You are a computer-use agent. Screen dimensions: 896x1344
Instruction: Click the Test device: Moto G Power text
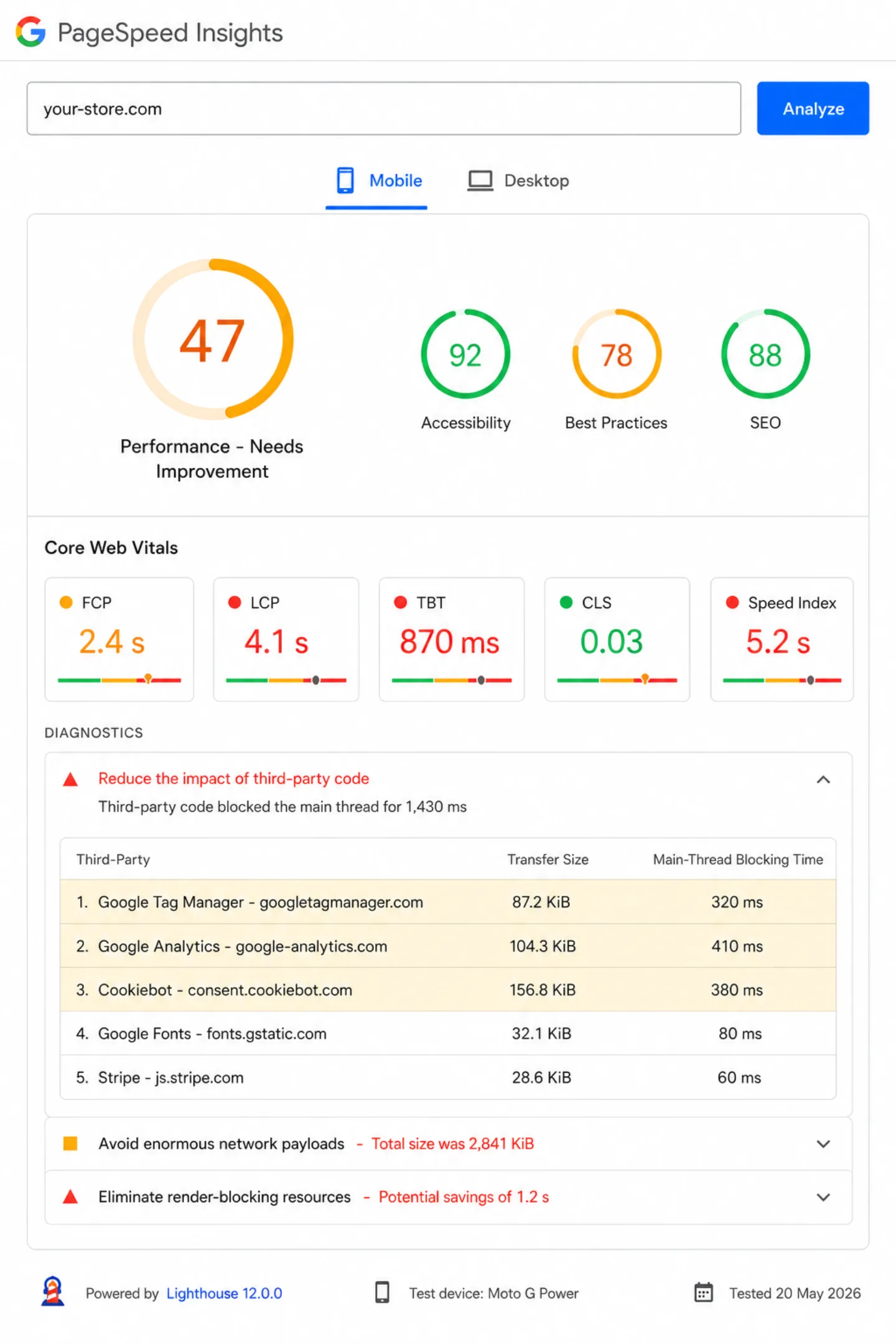493,1293
